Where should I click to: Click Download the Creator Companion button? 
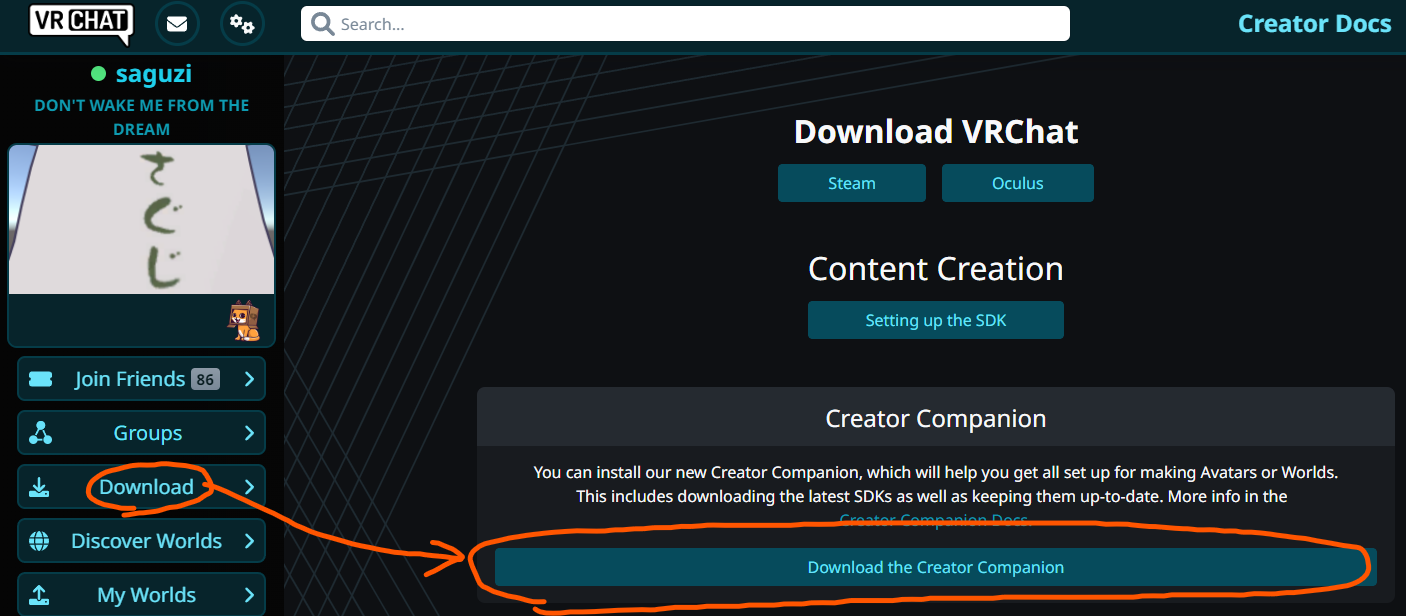pos(936,567)
